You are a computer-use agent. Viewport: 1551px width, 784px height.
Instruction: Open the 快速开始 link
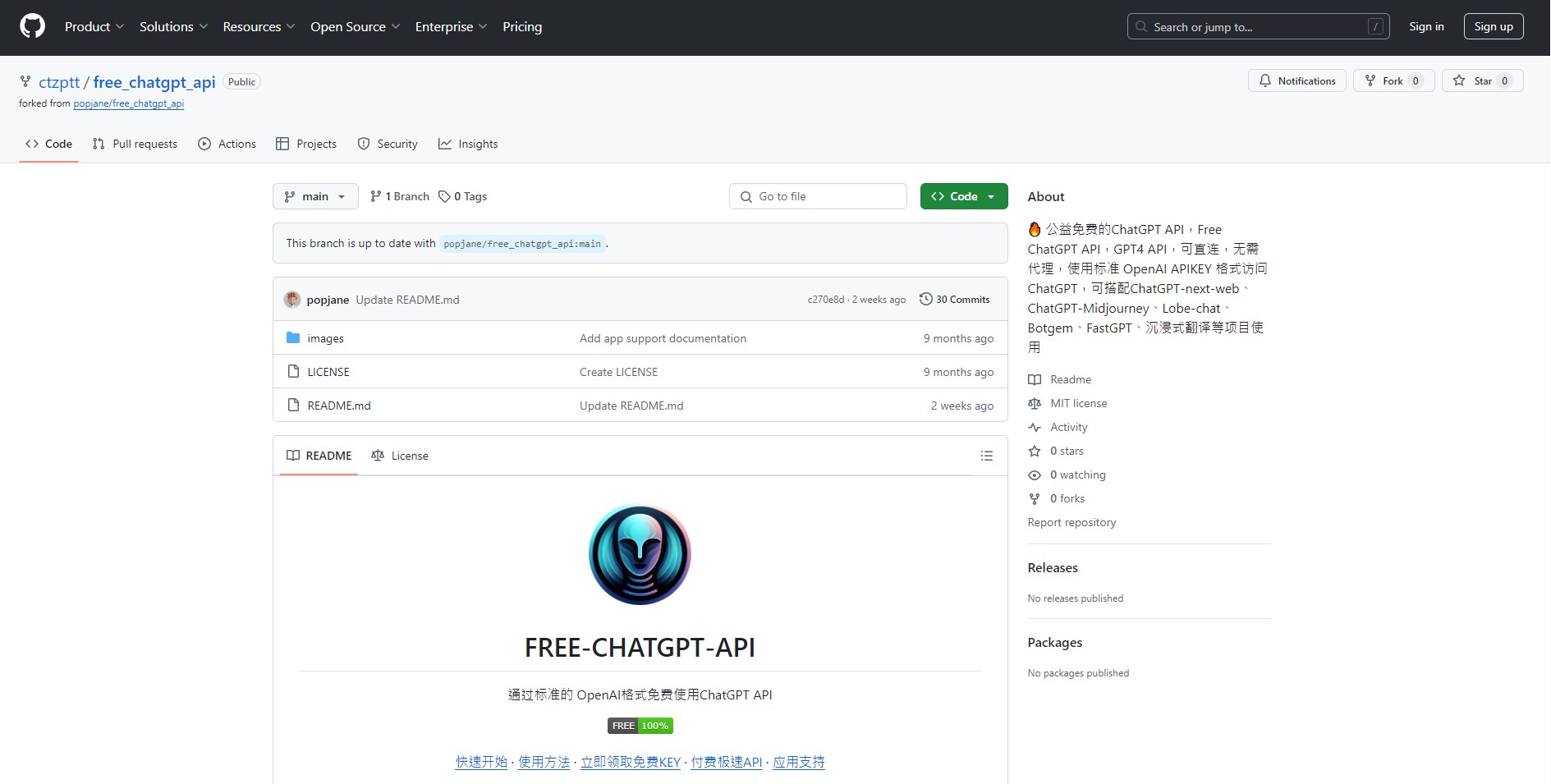(x=481, y=762)
